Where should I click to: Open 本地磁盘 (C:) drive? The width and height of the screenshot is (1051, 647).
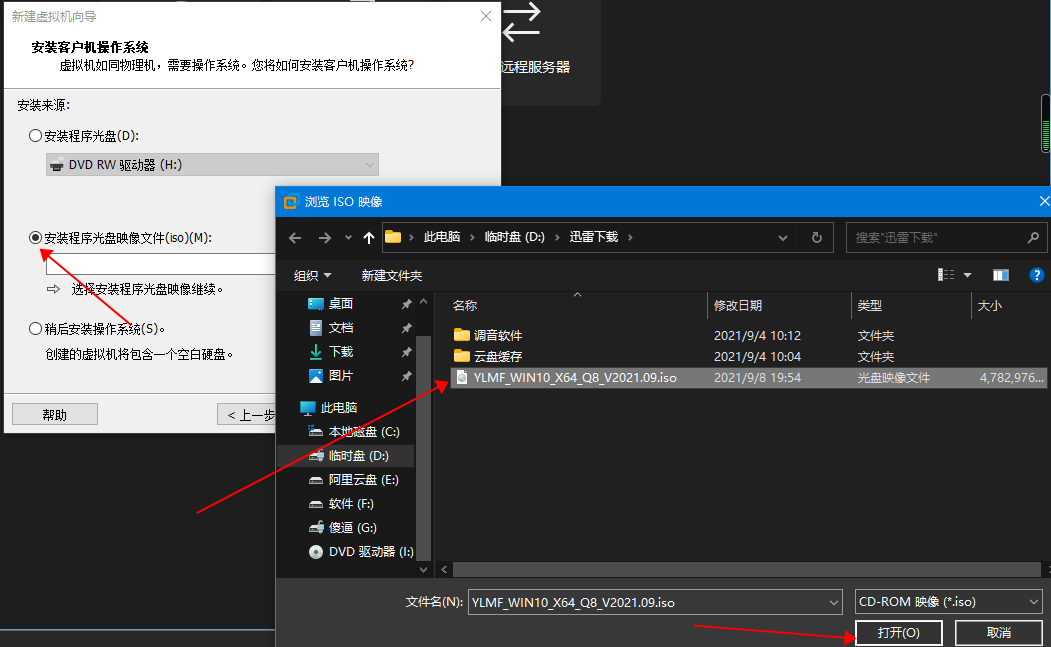[x=364, y=432]
